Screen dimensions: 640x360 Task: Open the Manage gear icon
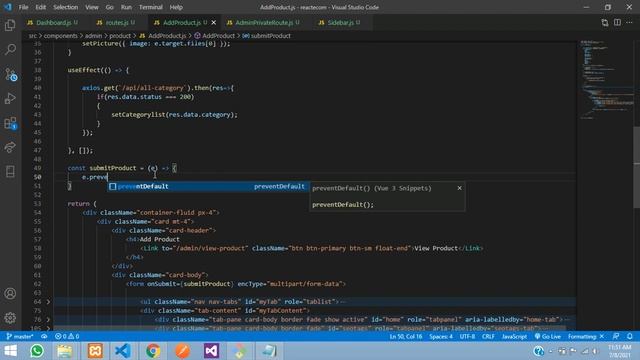pos(10,317)
